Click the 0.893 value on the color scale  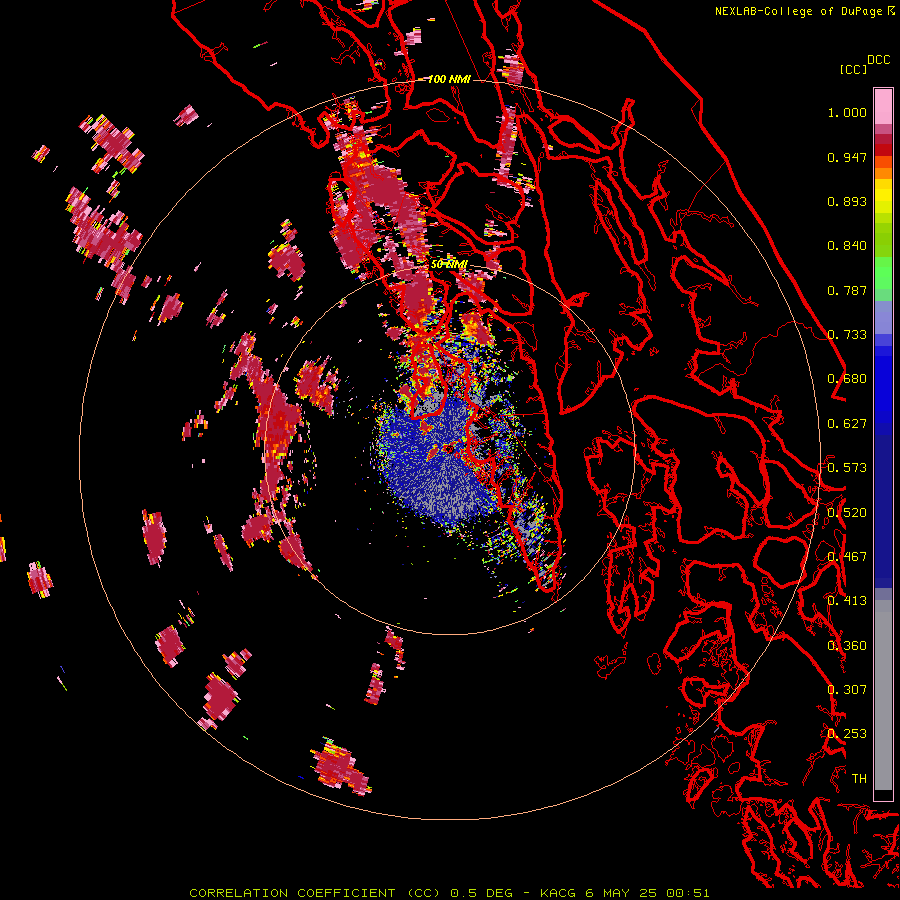847,201
